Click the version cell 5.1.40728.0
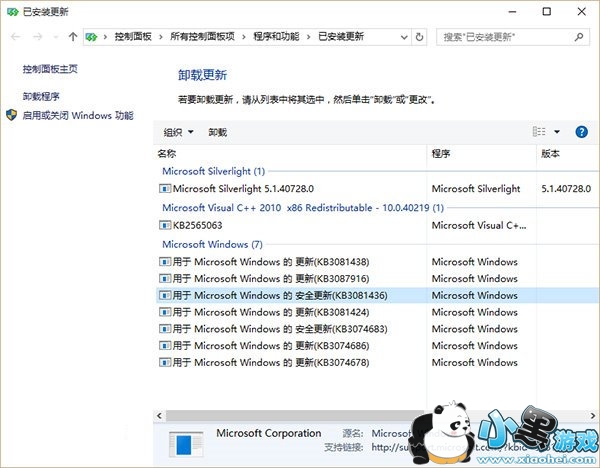 point(566,189)
